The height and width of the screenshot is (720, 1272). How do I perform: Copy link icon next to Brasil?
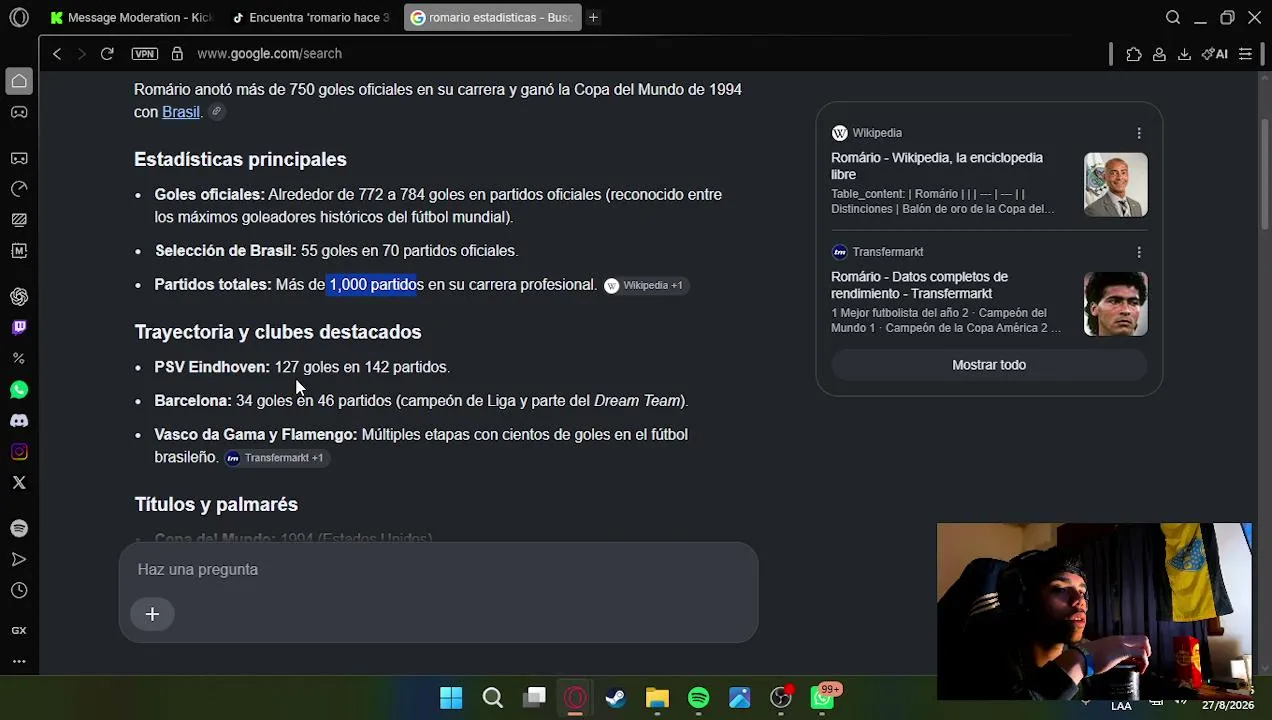216,112
